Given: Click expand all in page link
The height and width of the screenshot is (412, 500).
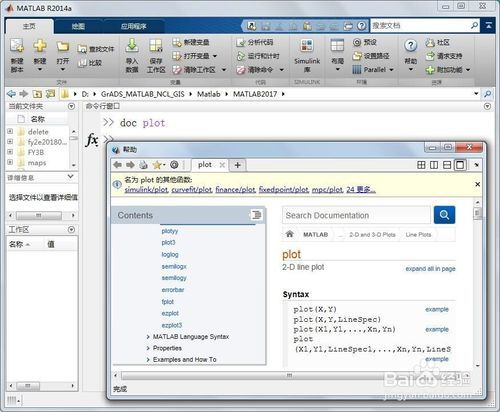Looking at the screenshot, I should [430, 269].
